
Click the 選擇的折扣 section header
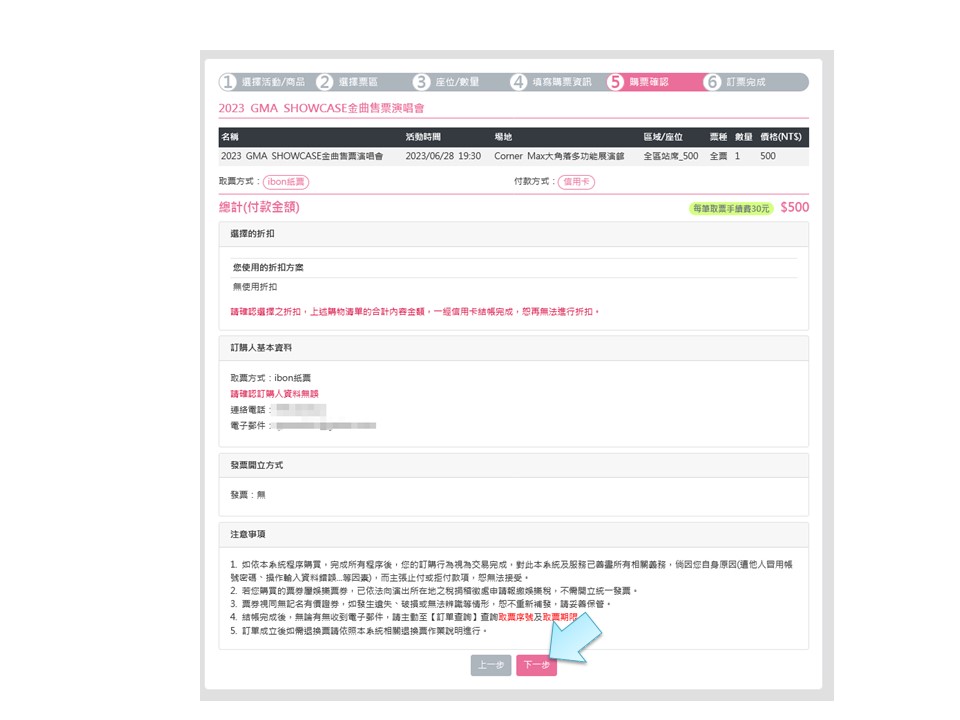(514, 234)
